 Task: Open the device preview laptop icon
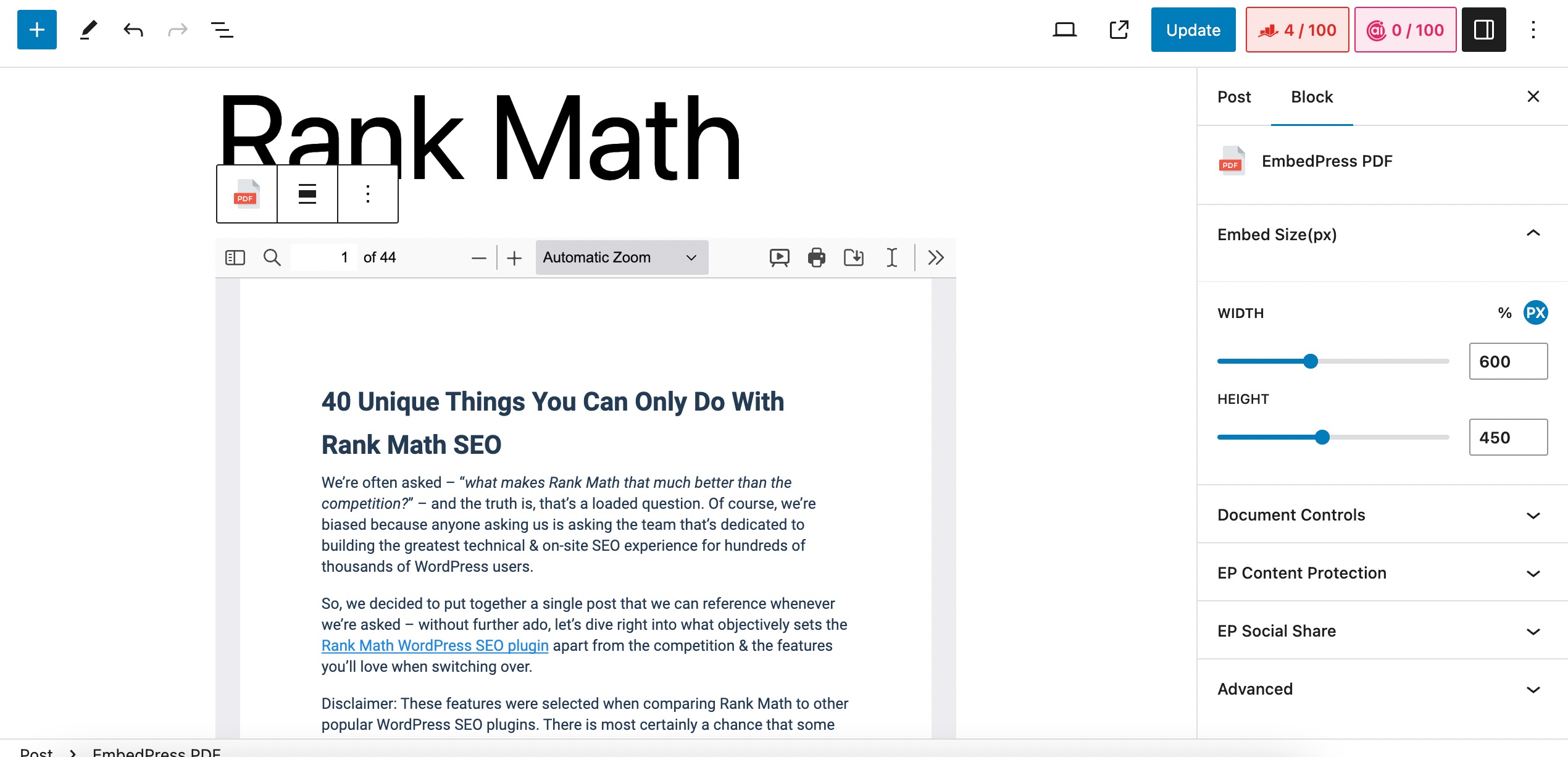click(1064, 30)
